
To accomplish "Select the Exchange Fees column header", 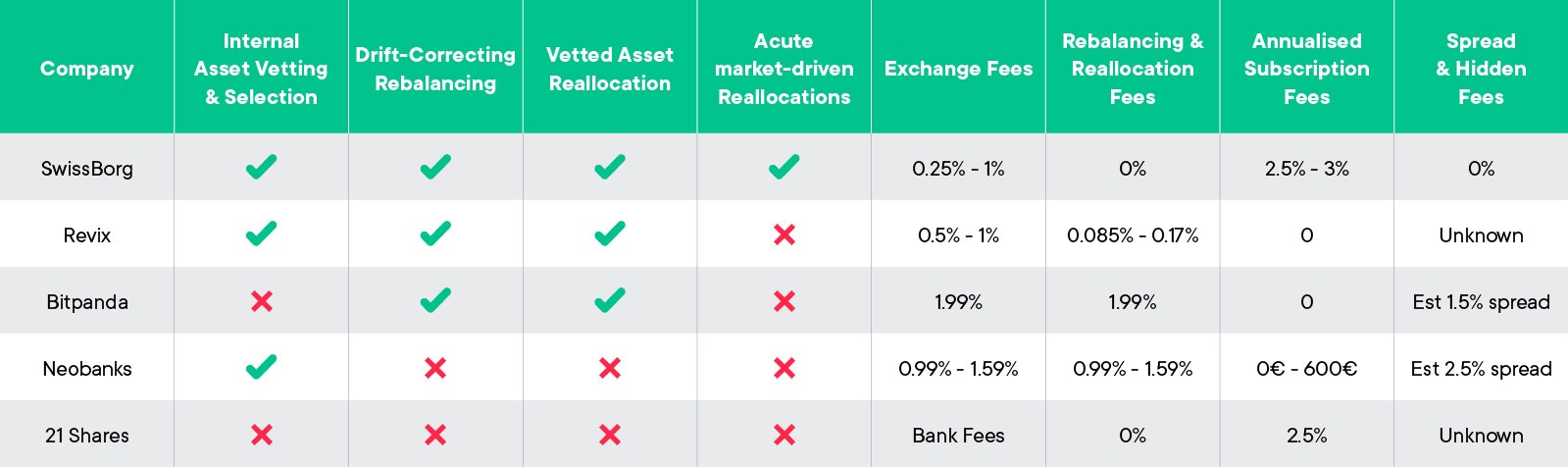I will pyautogui.click(x=958, y=69).
